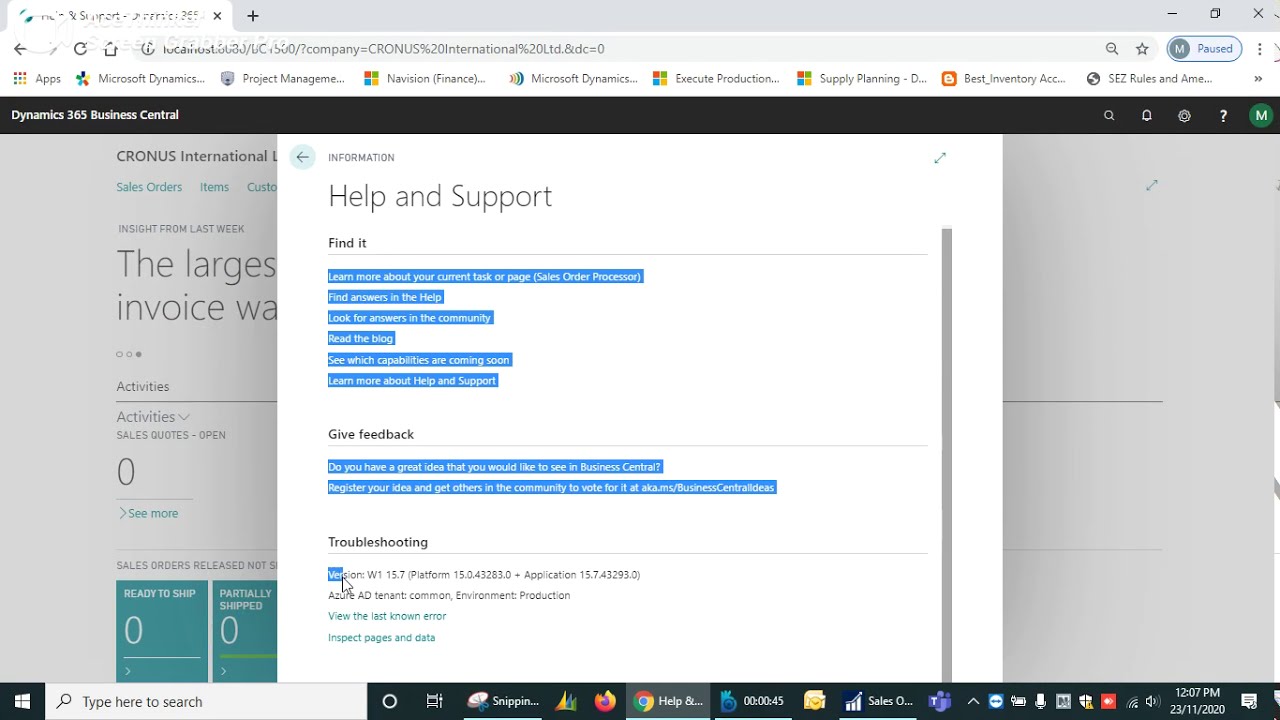Image resolution: width=1280 pixels, height=720 pixels.
Task: Open the Ready To Ship tile
Action: (162, 631)
